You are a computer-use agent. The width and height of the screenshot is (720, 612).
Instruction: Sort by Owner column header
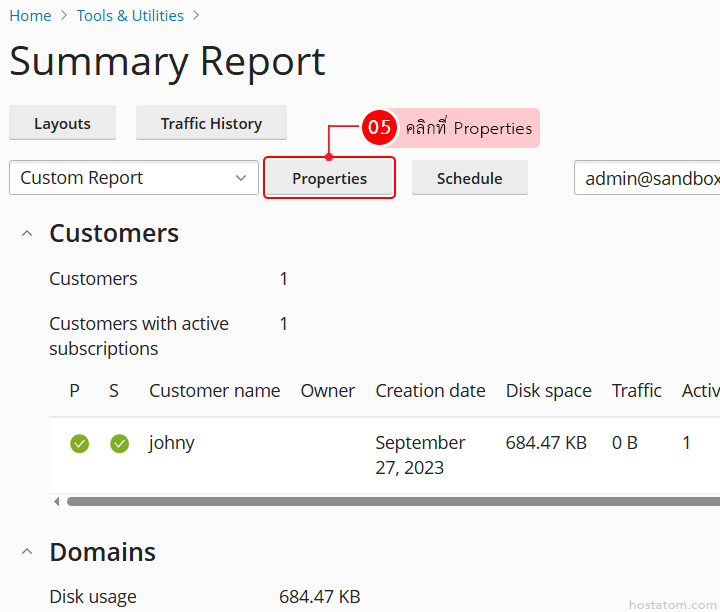point(327,391)
